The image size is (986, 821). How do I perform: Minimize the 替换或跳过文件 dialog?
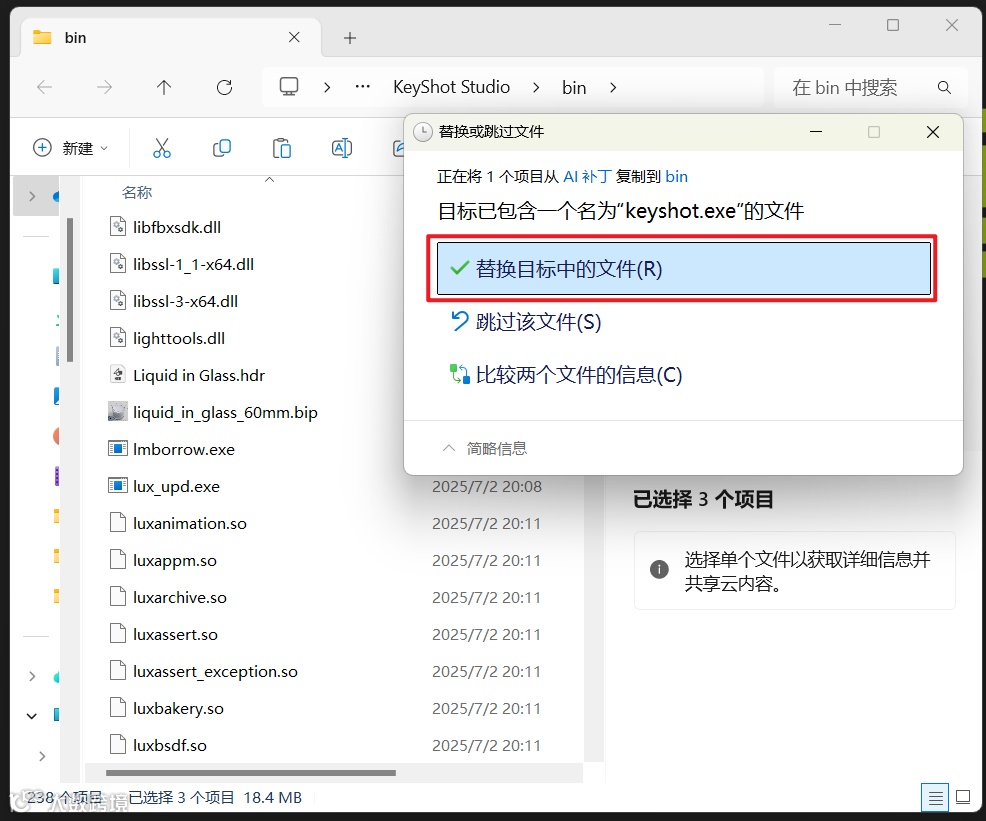tap(816, 132)
